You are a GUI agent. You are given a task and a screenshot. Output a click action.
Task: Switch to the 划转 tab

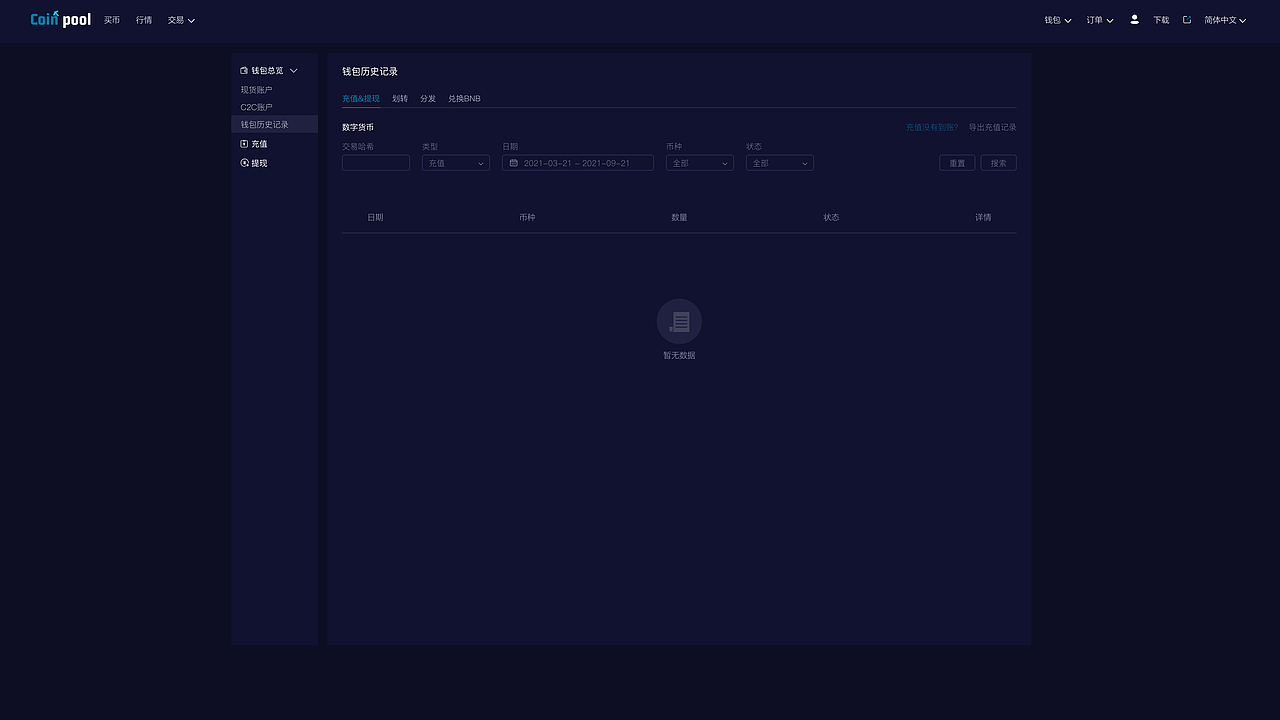400,99
